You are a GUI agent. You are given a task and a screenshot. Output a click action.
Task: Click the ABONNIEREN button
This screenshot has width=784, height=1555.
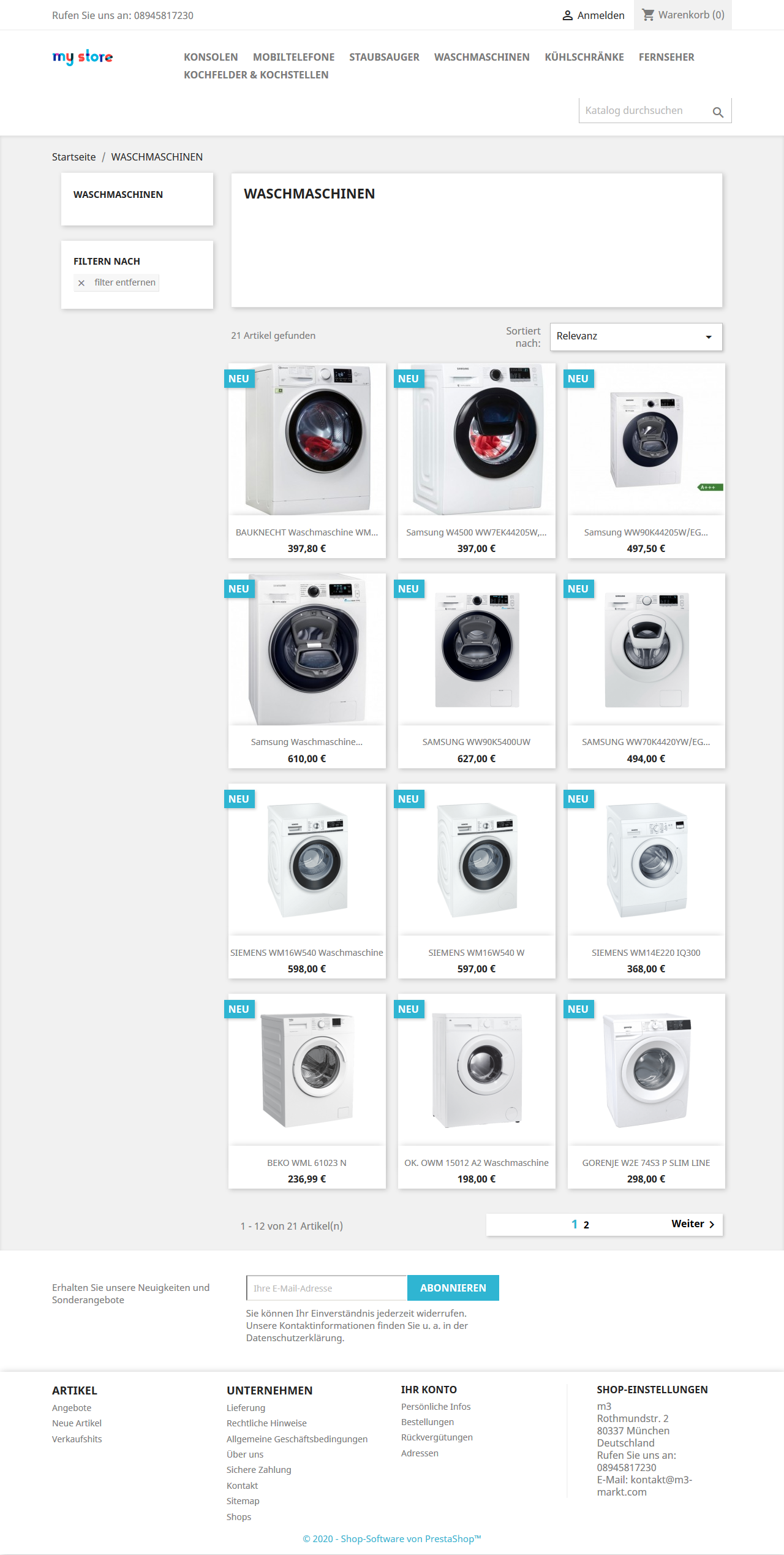[453, 1288]
